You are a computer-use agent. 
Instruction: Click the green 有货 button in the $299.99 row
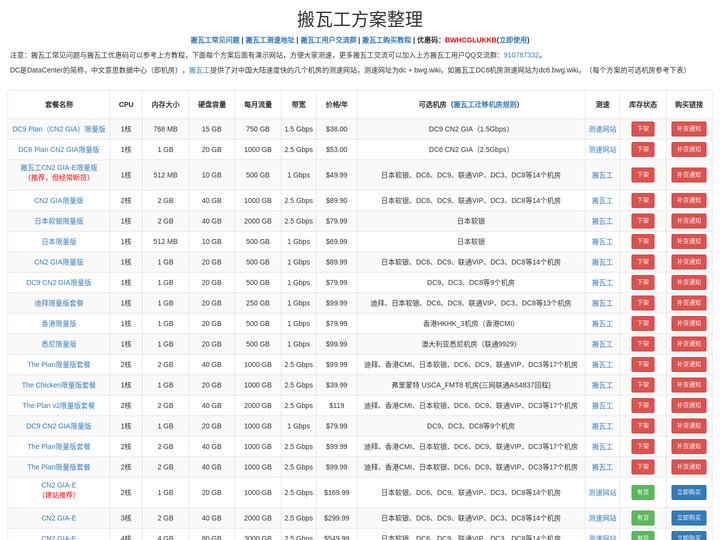point(643,518)
